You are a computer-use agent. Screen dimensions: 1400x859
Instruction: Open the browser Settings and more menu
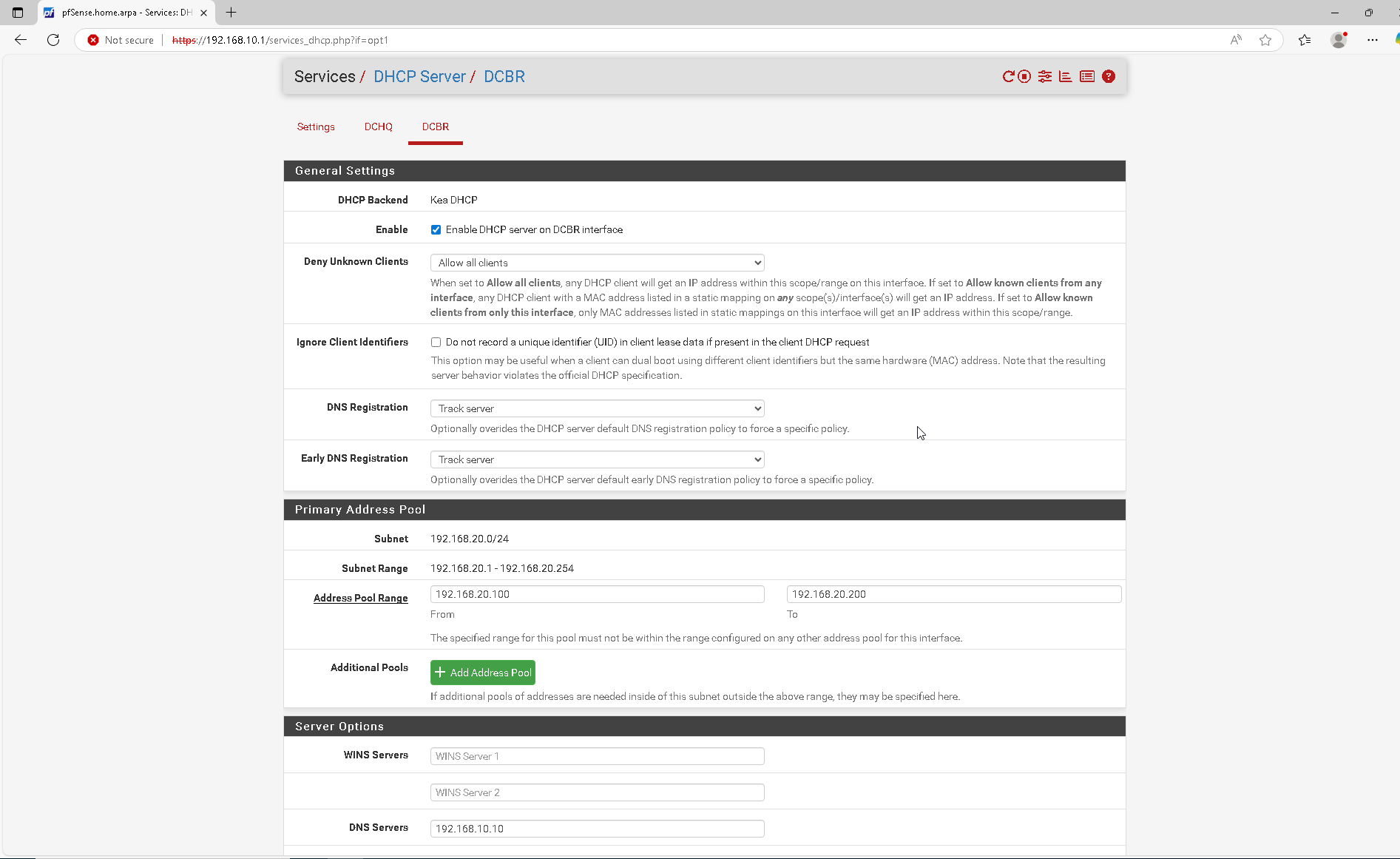1373,40
